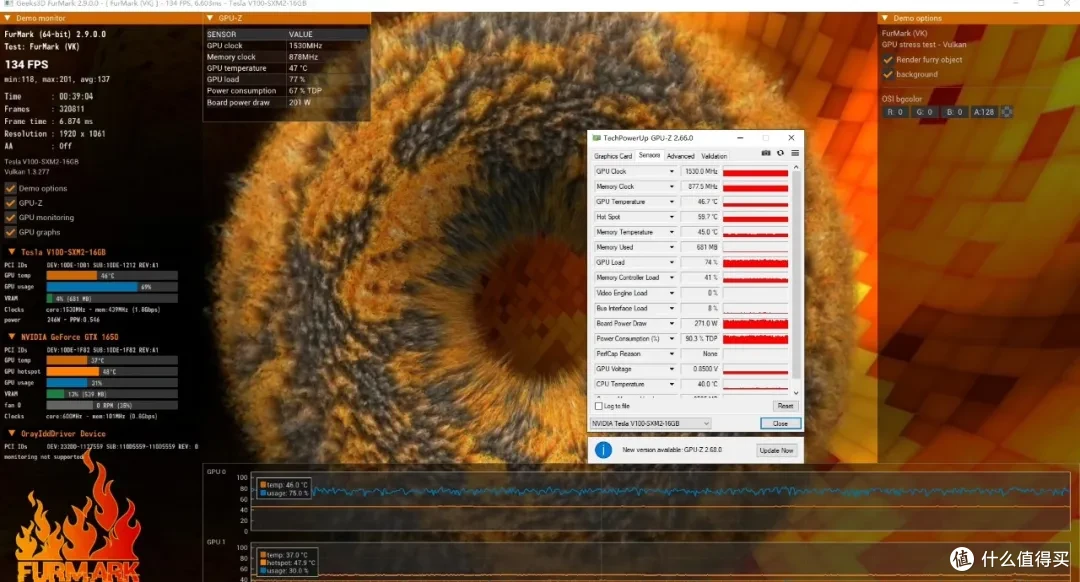Click the 134 FPS readout
The height and width of the screenshot is (582, 1080).
(x=27, y=65)
